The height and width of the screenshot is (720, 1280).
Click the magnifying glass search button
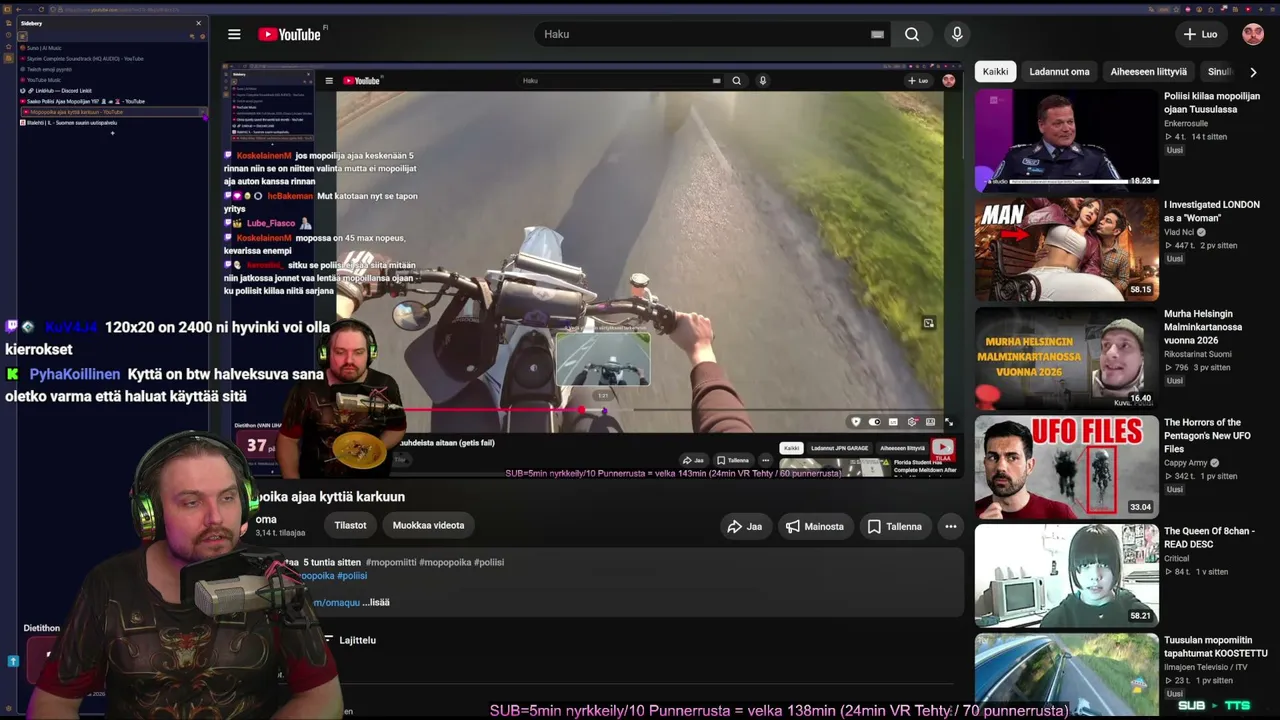[x=912, y=34]
